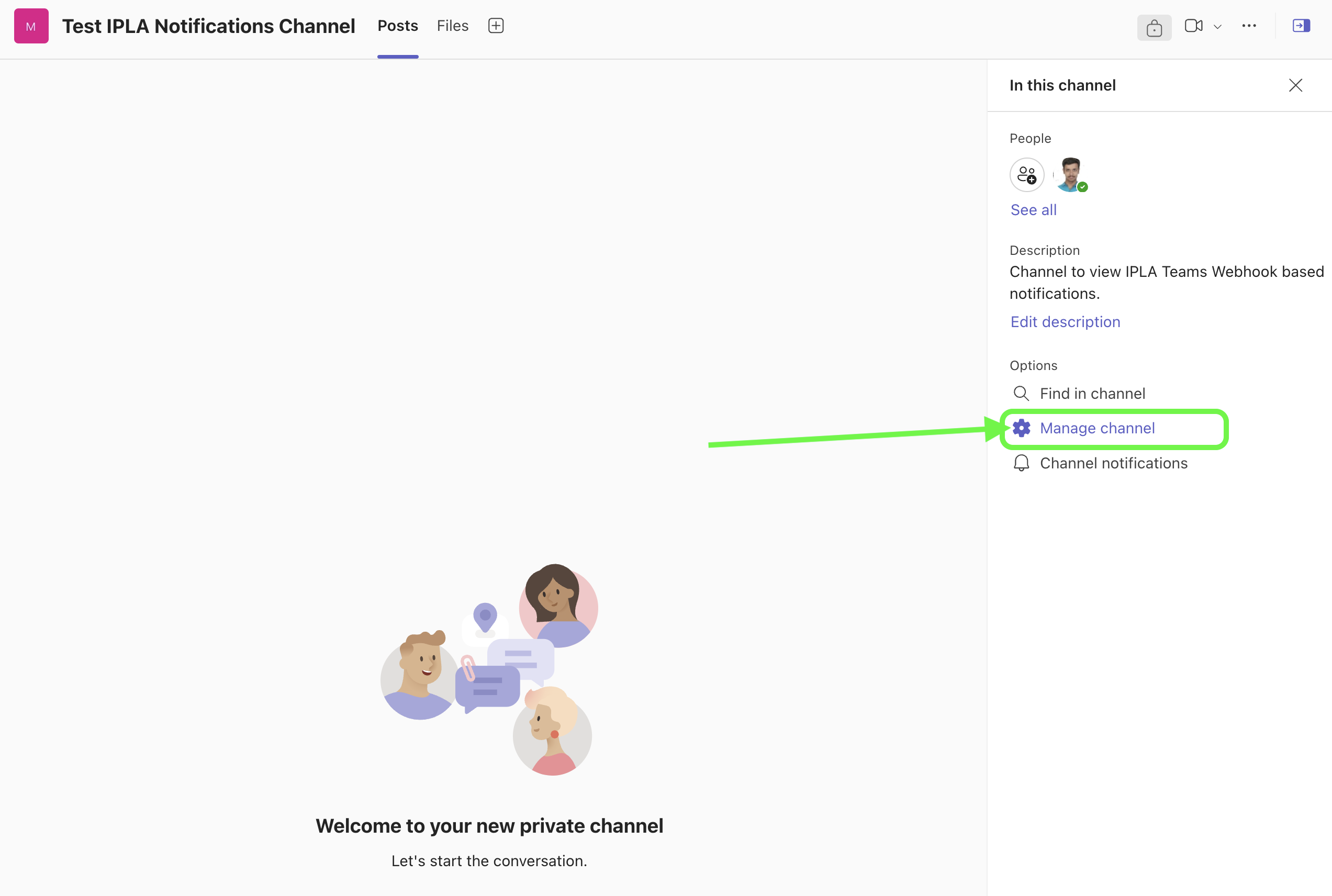Add a tab with plus icon
The height and width of the screenshot is (896, 1332).
(x=496, y=26)
